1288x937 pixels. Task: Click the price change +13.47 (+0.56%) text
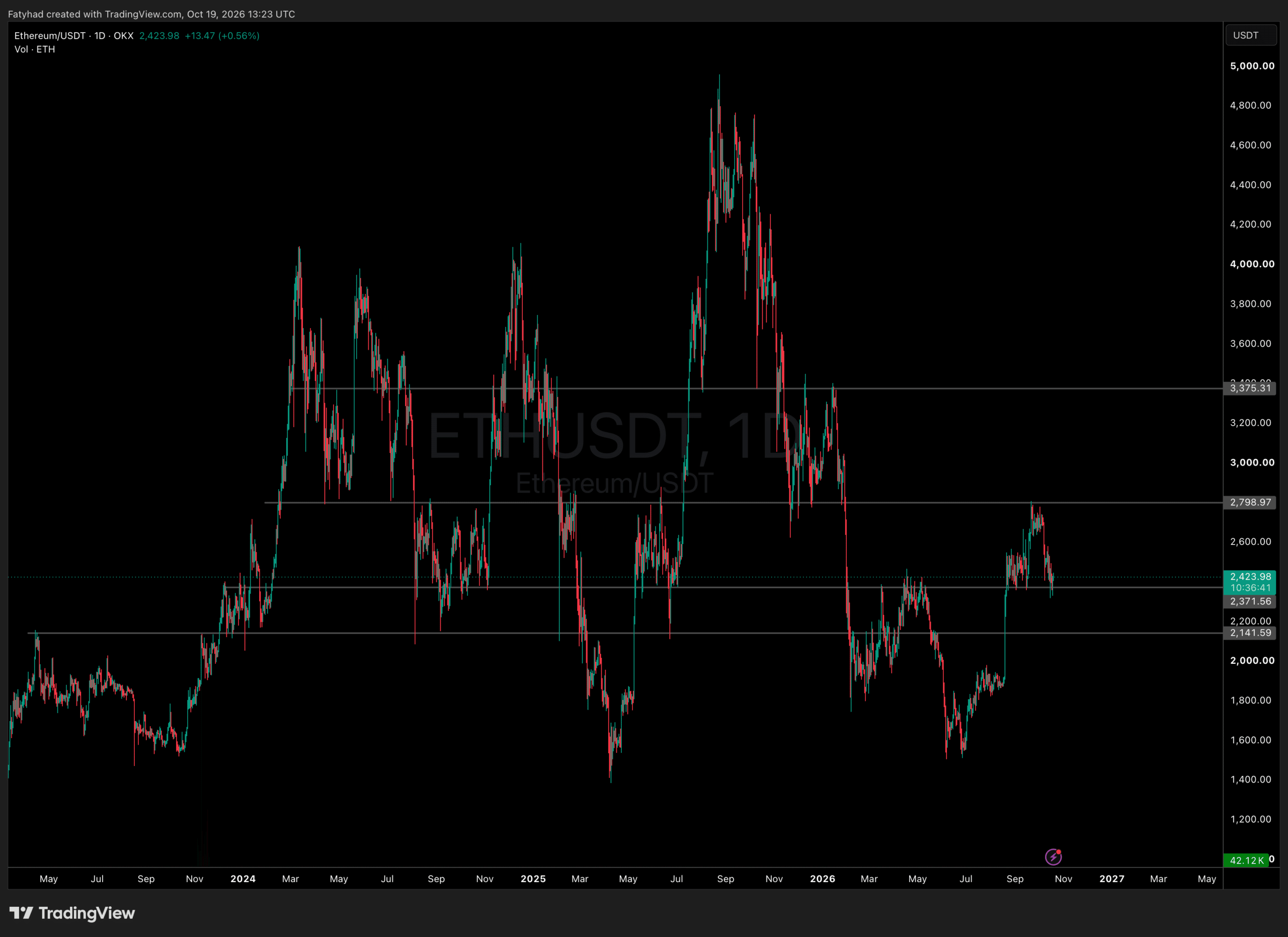tap(222, 36)
